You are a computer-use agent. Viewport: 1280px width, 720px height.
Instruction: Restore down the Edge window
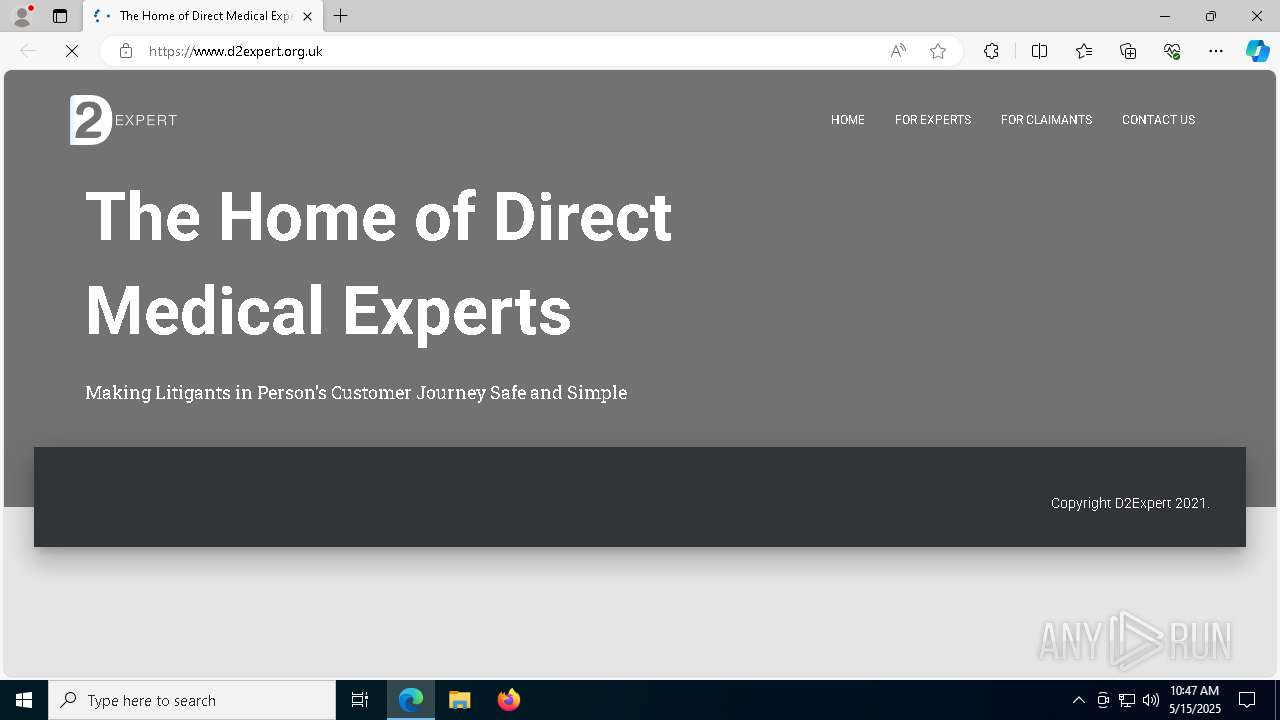click(1211, 16)
